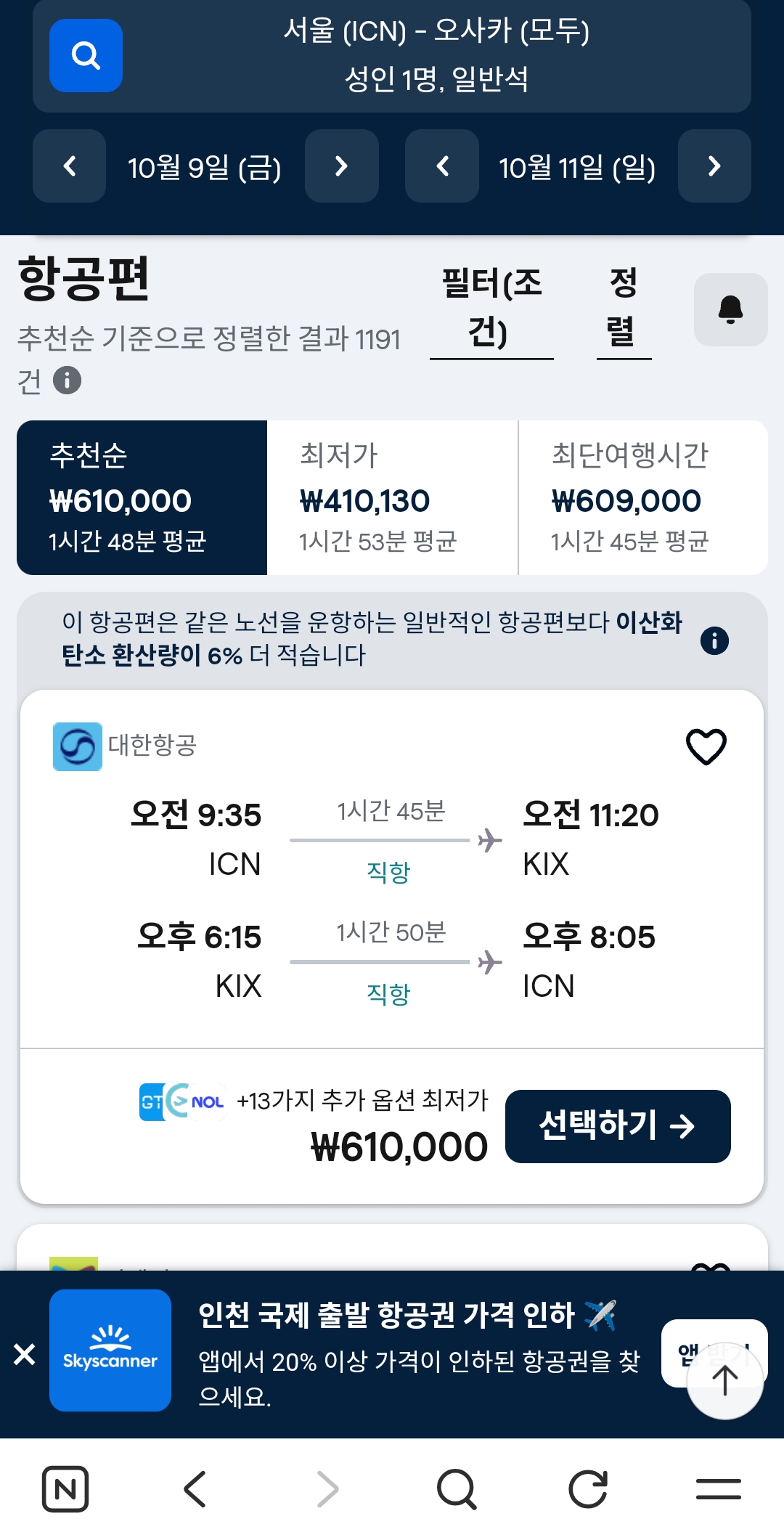784x1540 pixels.
Task: Open the 필터(조건) filter options
Action: (491, 309)
